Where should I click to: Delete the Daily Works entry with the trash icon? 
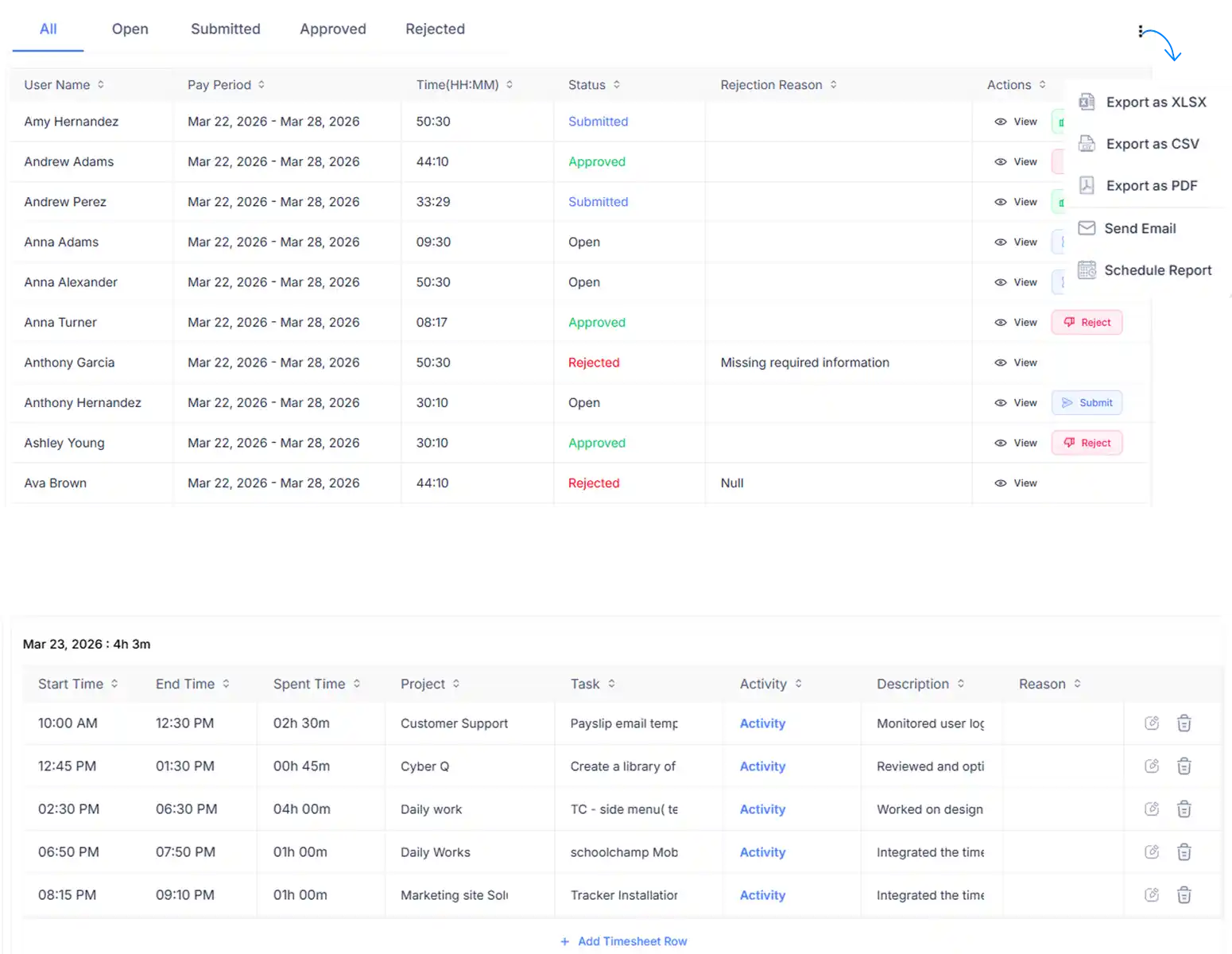coord(1184,851)
